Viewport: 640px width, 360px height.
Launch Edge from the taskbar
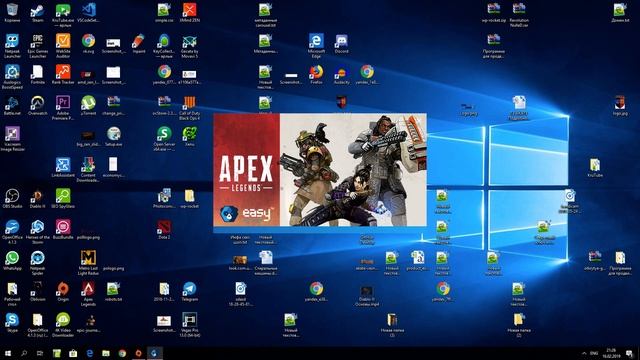coord(89,353)
